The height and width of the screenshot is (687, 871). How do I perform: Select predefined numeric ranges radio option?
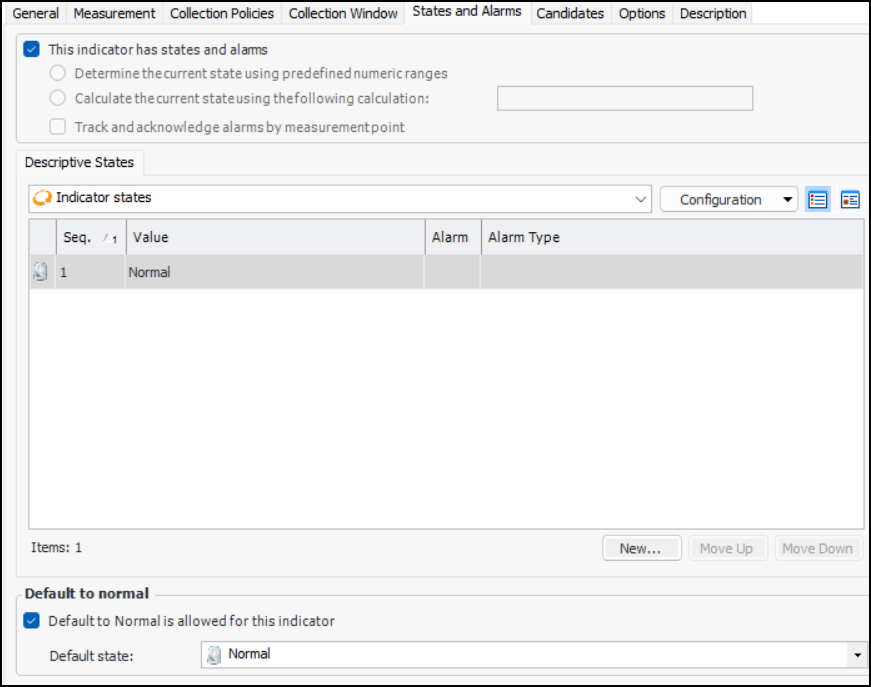pyautogui.click(x=58, y=73)
